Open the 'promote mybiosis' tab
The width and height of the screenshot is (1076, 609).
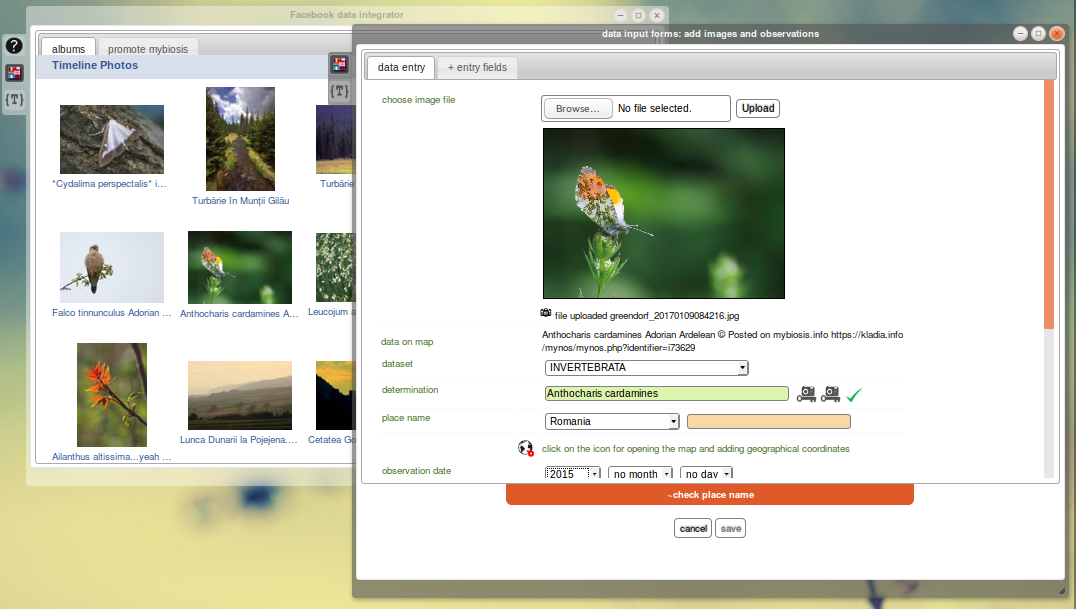(x=148, y=49)
